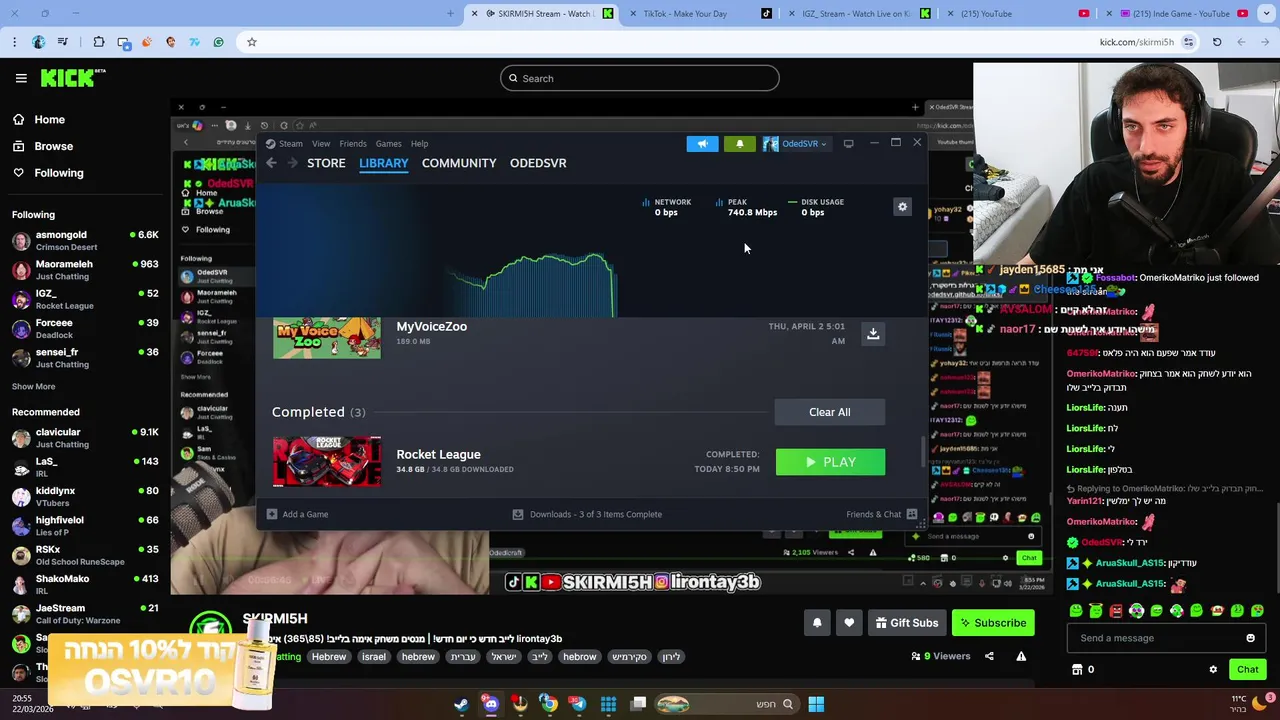Click channel notification bell button
This screenshot has width=1280, height=720.
[817, 623]
